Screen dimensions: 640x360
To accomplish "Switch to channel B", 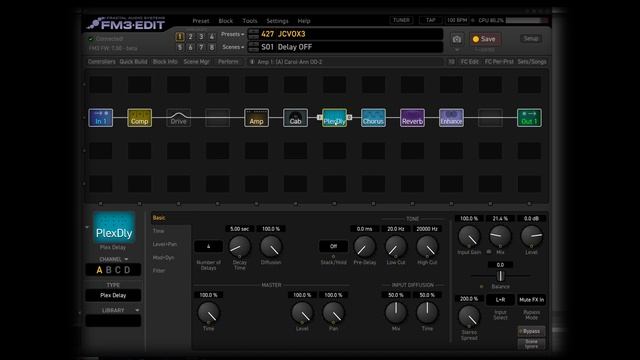I will pos(109,270).
